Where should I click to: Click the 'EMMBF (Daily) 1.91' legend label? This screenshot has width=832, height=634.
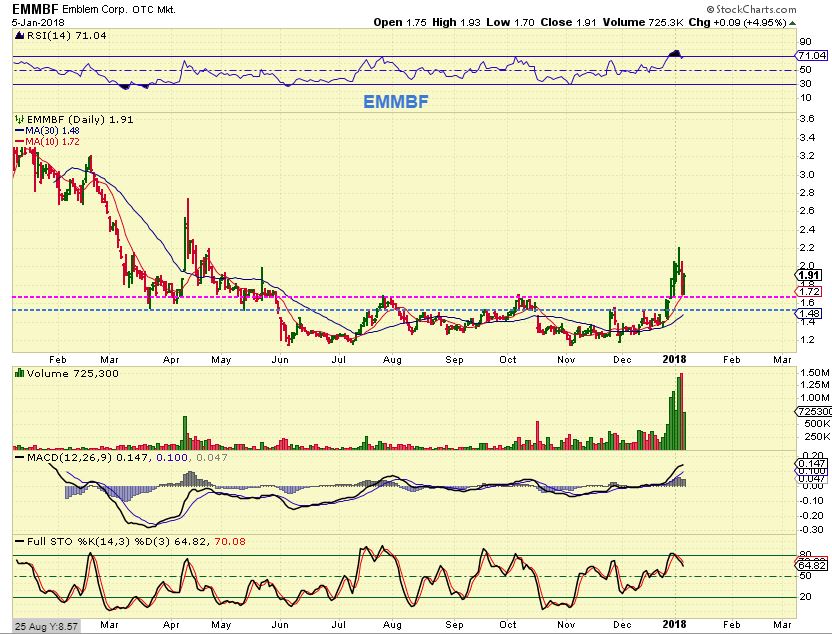tap(80, 119)
